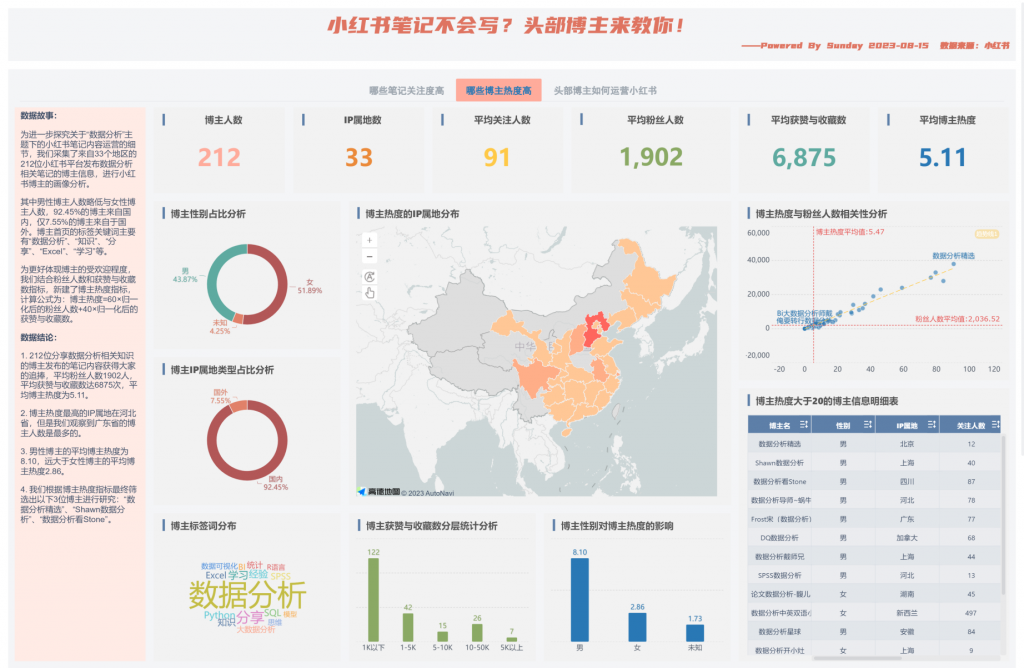Click the 国外 7.55% donut label
The width and height of the screenshot is (1024, 668).
point(220,396)
